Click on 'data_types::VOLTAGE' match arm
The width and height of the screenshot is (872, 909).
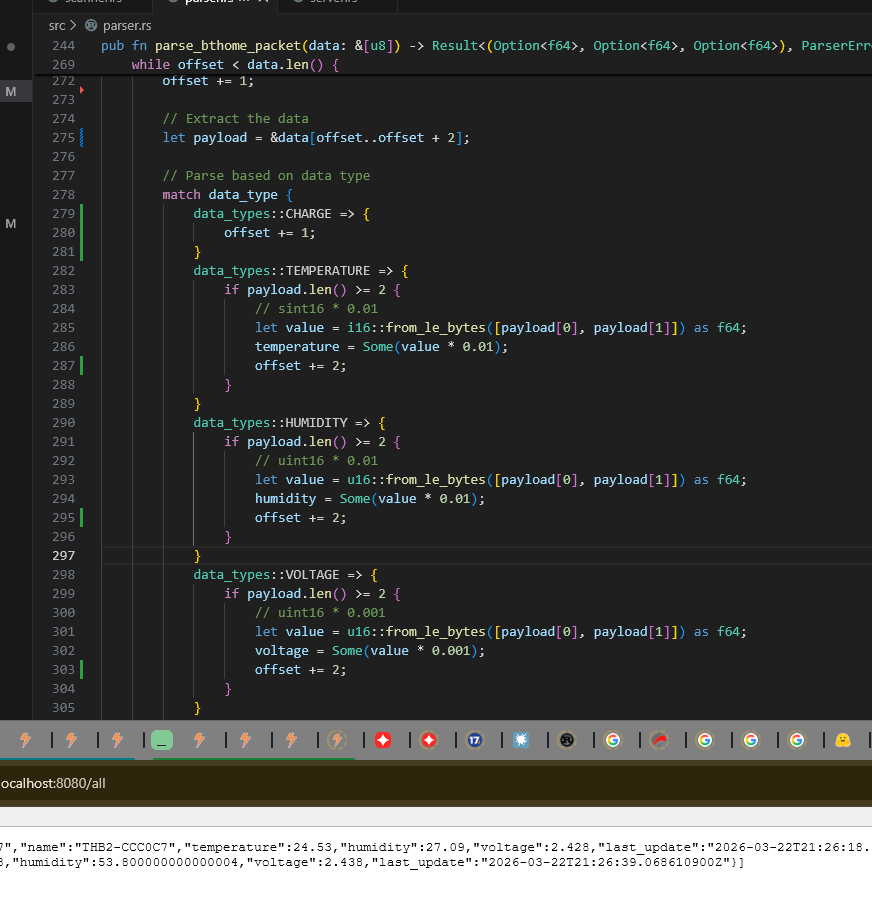(x=266, y=574)
